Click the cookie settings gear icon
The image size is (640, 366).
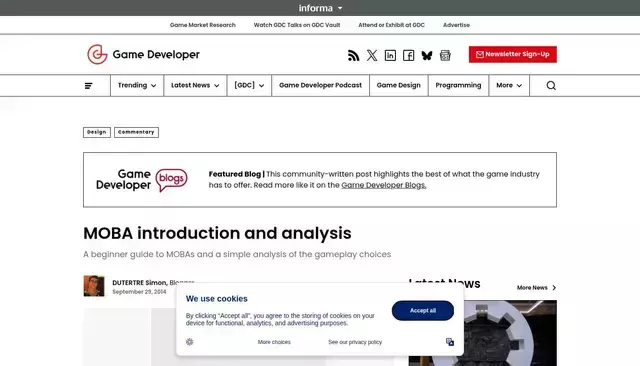tap(189, 342)
